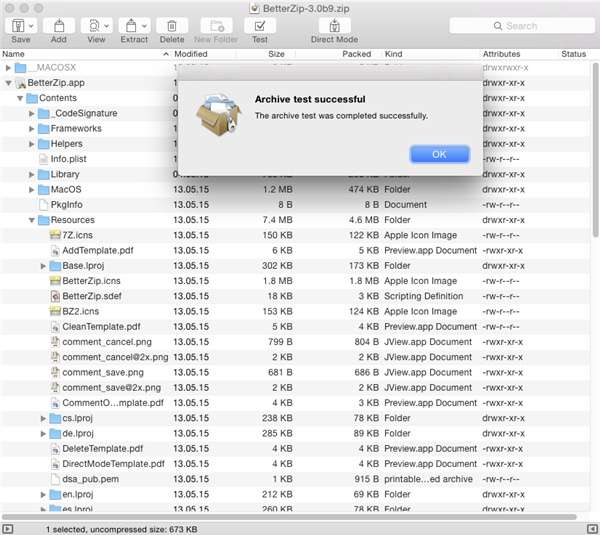
Task: Click the Delete trash icon
Action: (x=172, y=25)
